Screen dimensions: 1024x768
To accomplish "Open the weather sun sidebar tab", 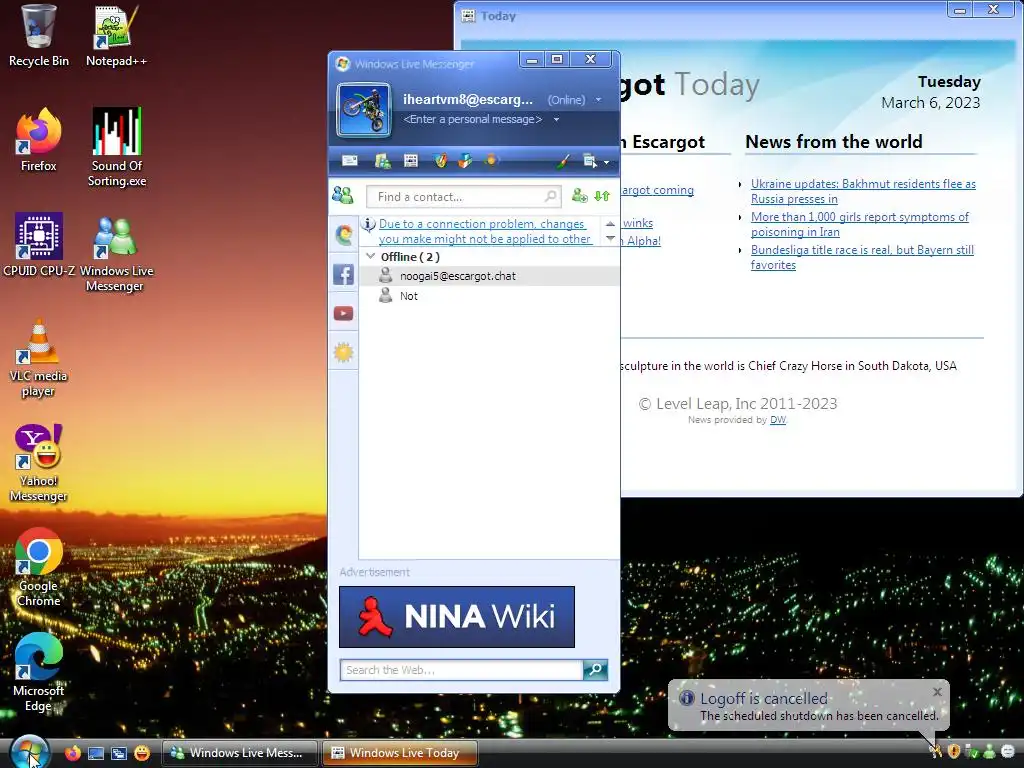I will 344,353.
